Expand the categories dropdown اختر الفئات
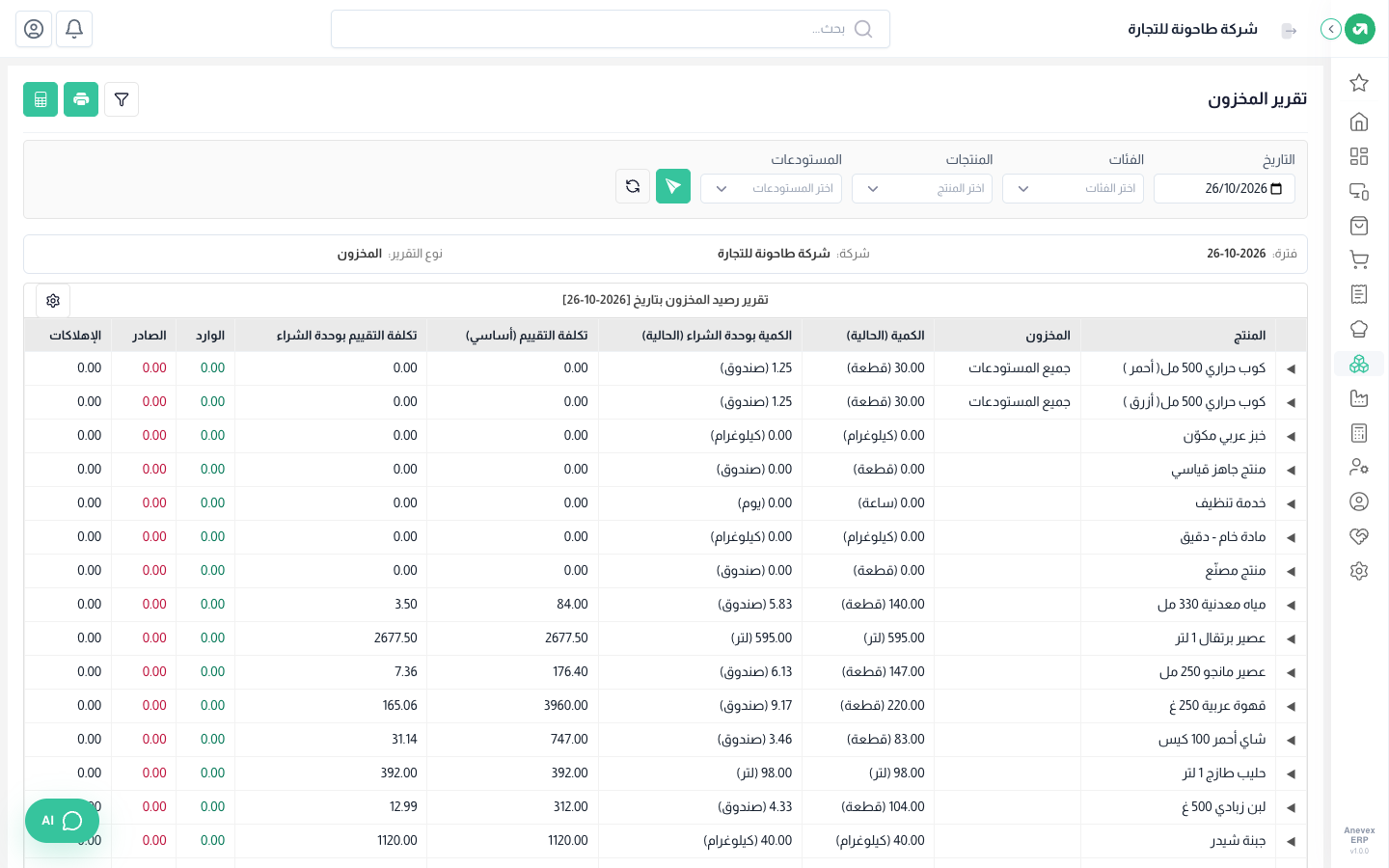Viewport: 1389px width, 868px height. coord(1073,189)
